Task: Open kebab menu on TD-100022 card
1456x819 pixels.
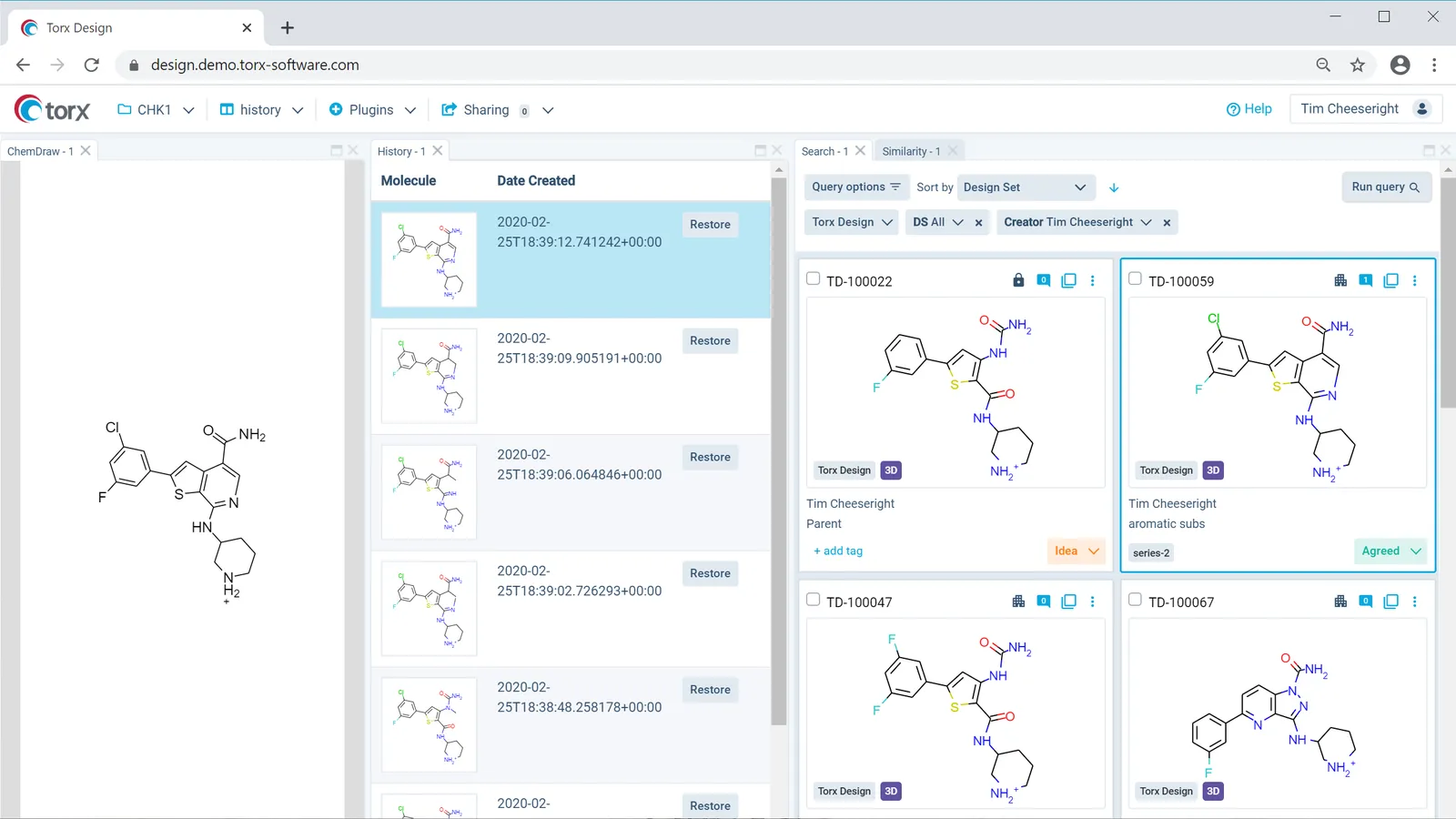Action: click(1093, 280)
